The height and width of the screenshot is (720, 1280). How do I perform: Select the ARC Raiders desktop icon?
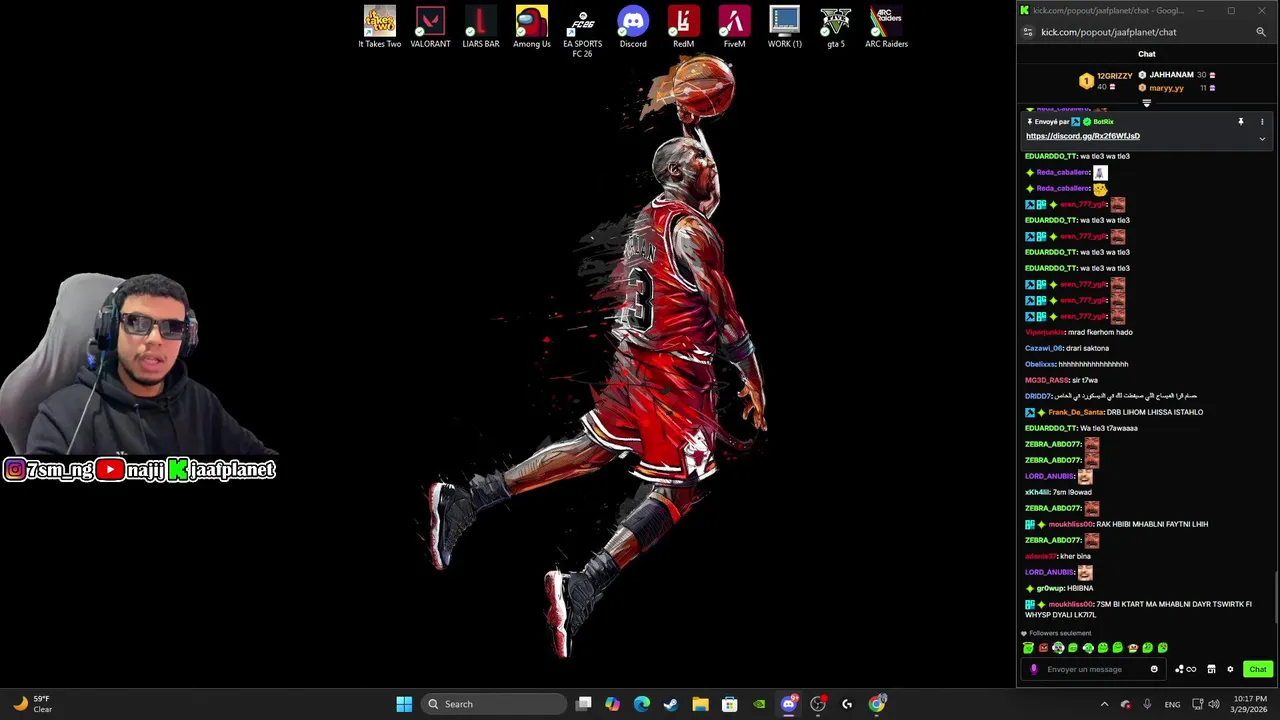click(x=886, y=27)
